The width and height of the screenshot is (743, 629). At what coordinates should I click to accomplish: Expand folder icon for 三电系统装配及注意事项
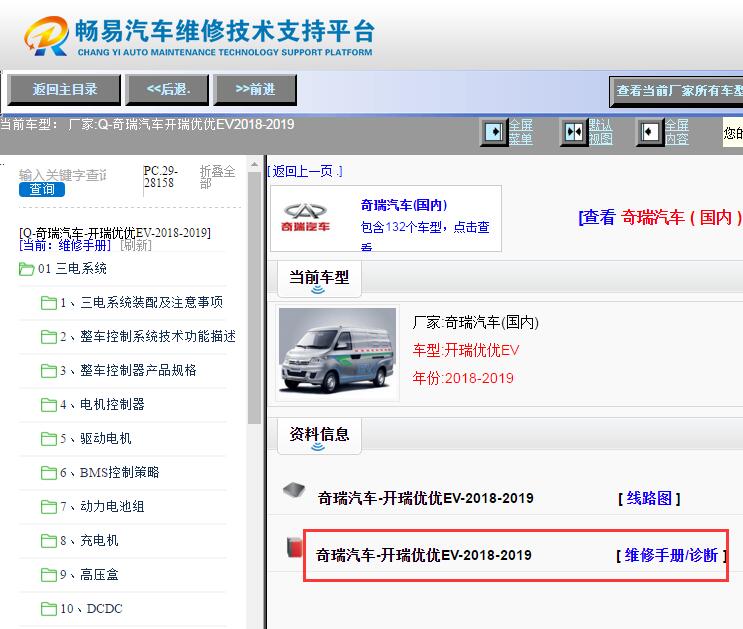coord(48,303)
